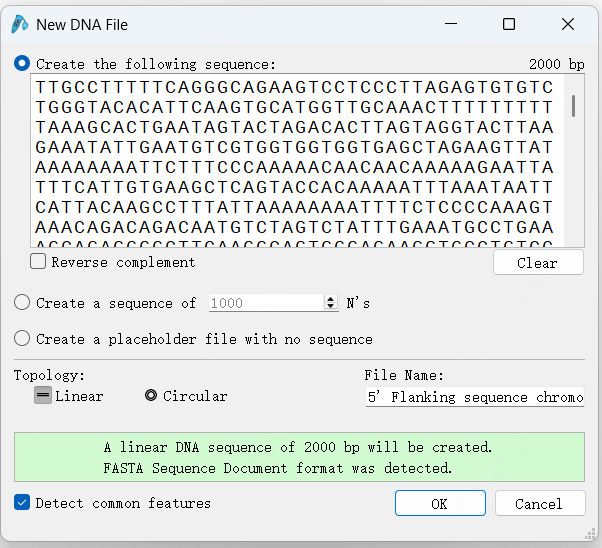Image resolution: width=602 pixels, height=548 pixels.
Task: Click the SnapGene app icon in title bar
Action: 20,24
